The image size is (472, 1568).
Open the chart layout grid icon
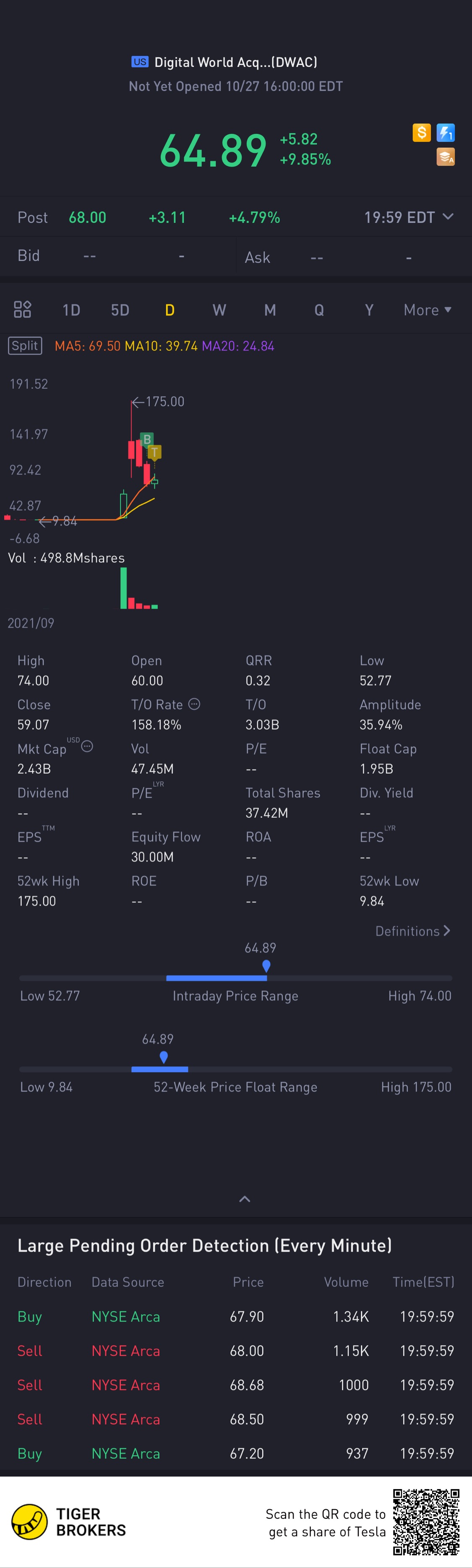click(x=23, y=309)
